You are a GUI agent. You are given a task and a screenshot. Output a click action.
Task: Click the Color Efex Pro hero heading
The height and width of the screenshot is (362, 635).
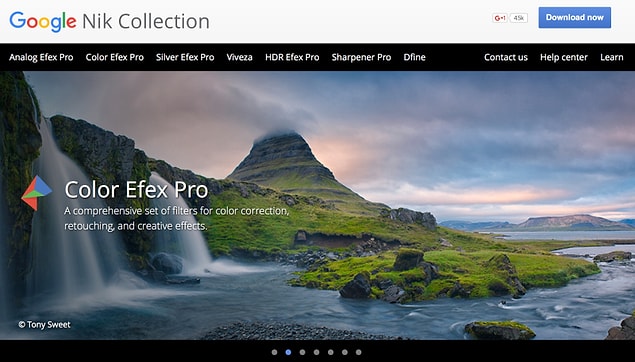(x=136, y=190)
